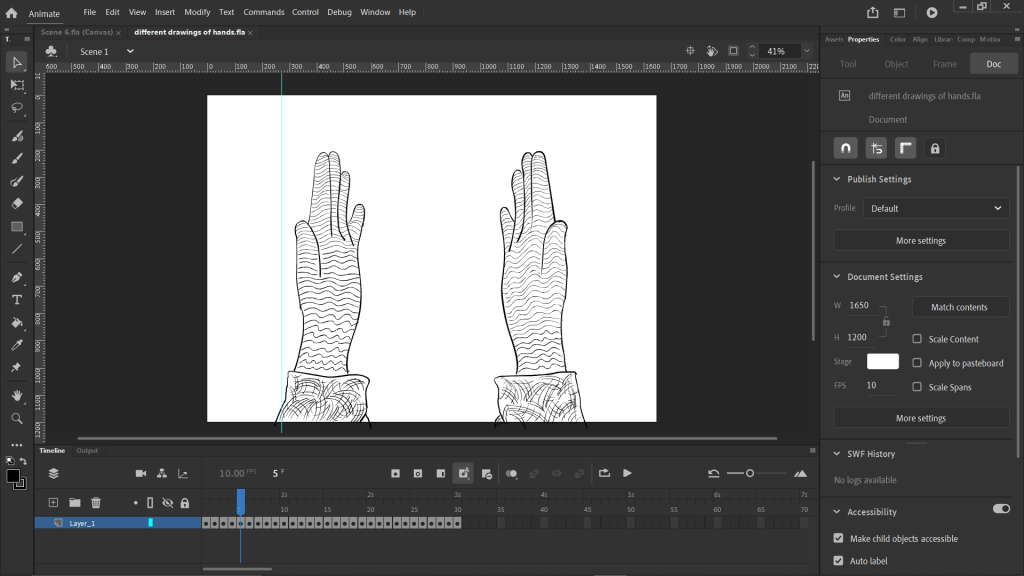Choose the Eyedropper tool
1024x576 pixels.
click(x=17, y=345)
